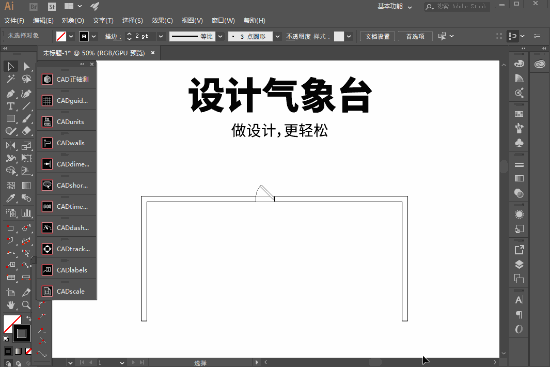Set paint mode to Gradient
Viewport: 550px width, 367px height.
point(18,351)
